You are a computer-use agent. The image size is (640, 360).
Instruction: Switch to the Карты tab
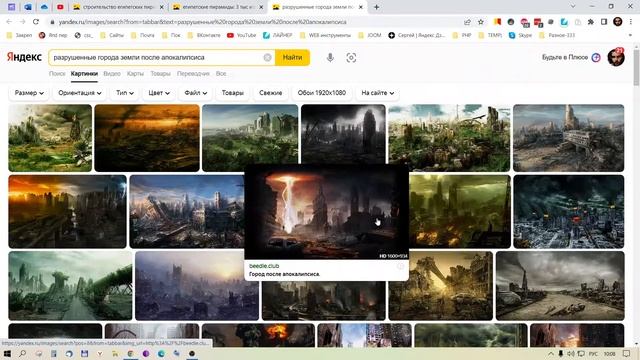click(135, 74)
